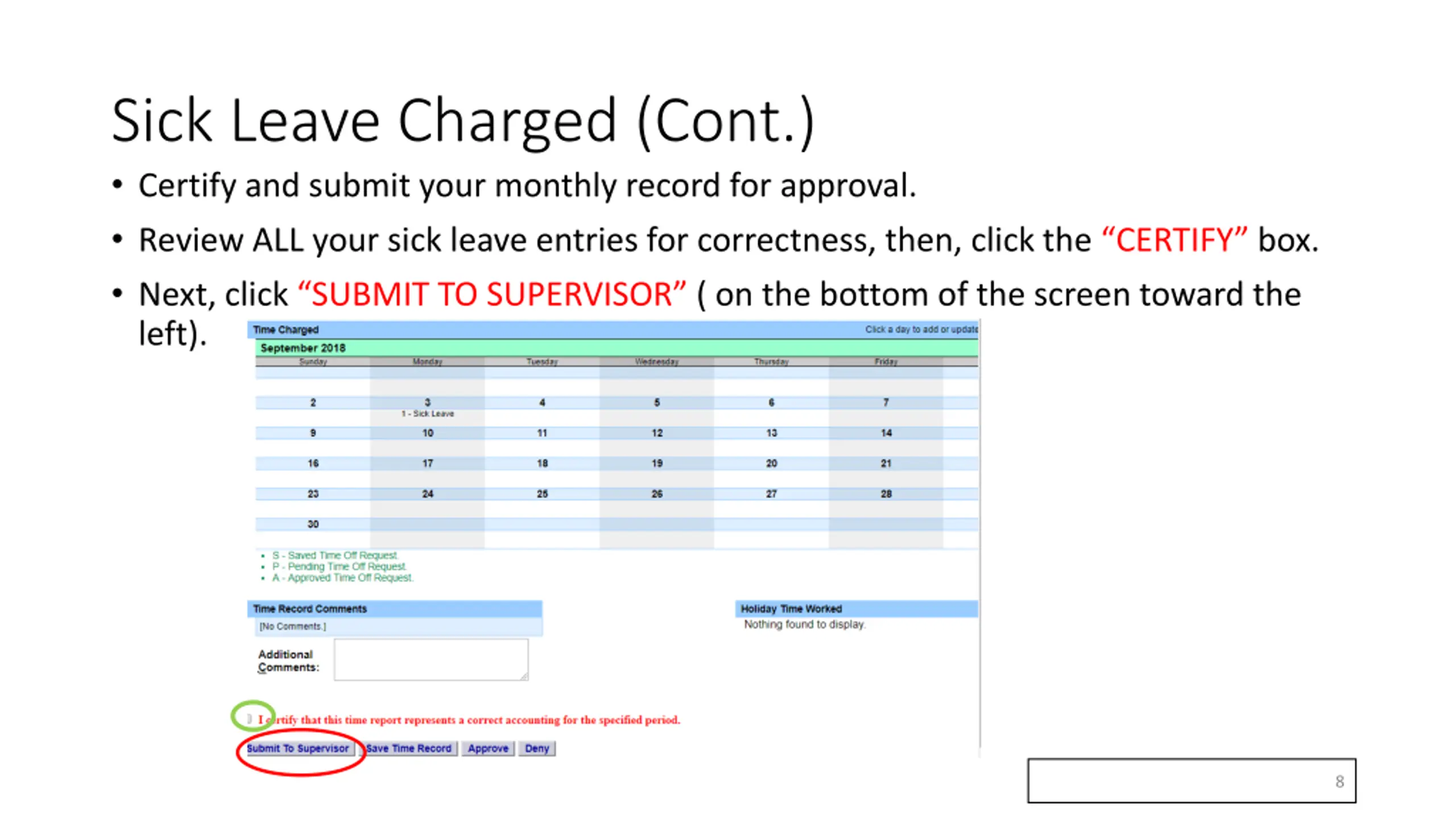Select day 5 in the calendar
The image size is (1456, 819).
point(657,403)
